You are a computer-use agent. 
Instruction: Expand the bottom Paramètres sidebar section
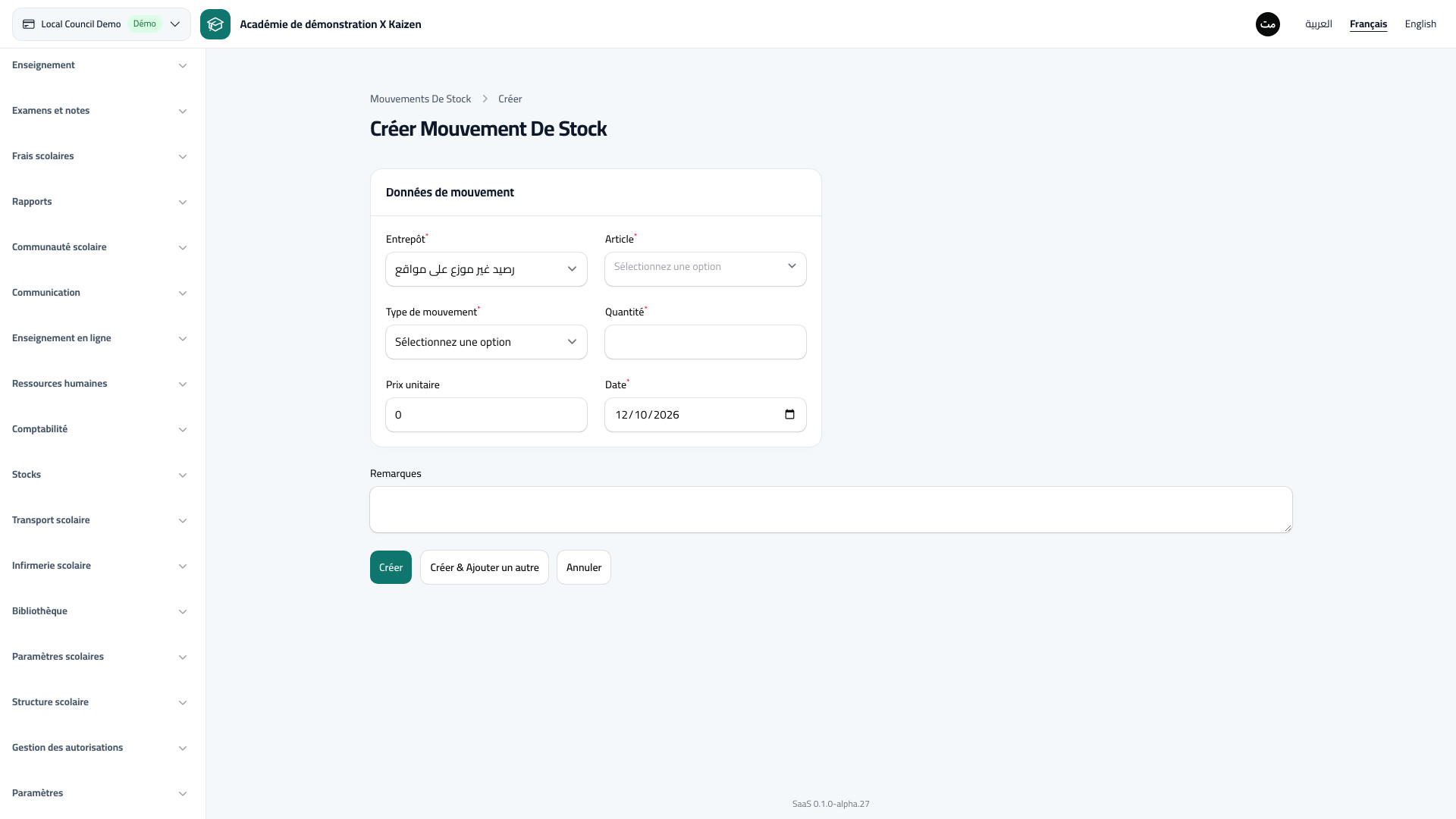click(99, 793)
